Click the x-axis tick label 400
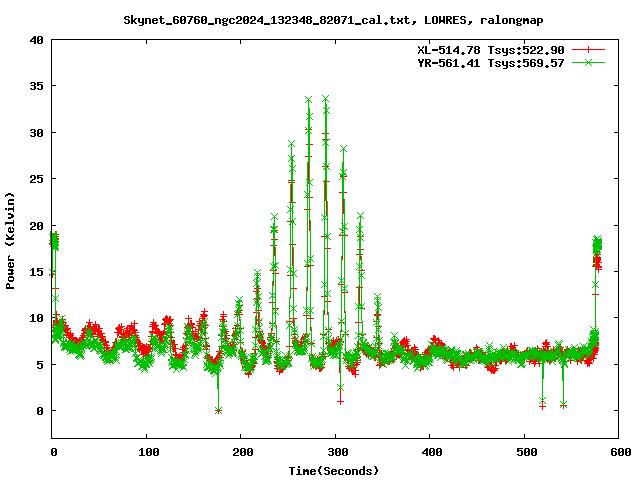 [432, 452]
